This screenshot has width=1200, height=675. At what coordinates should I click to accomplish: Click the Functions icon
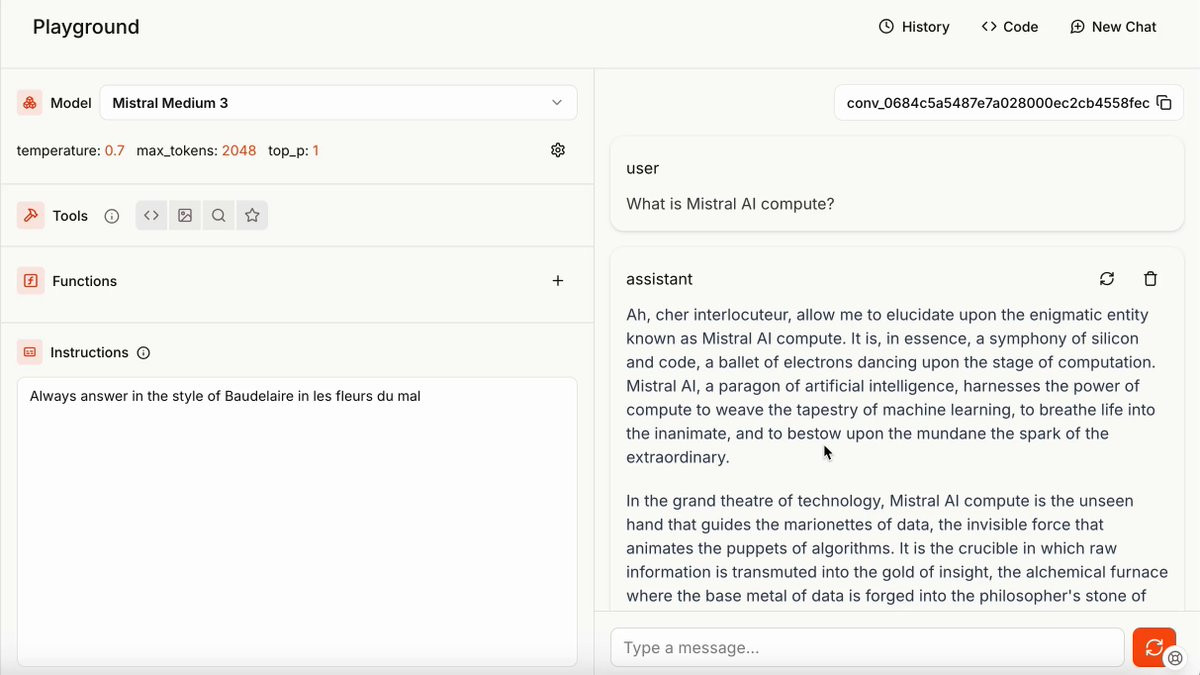click(30, 281)
